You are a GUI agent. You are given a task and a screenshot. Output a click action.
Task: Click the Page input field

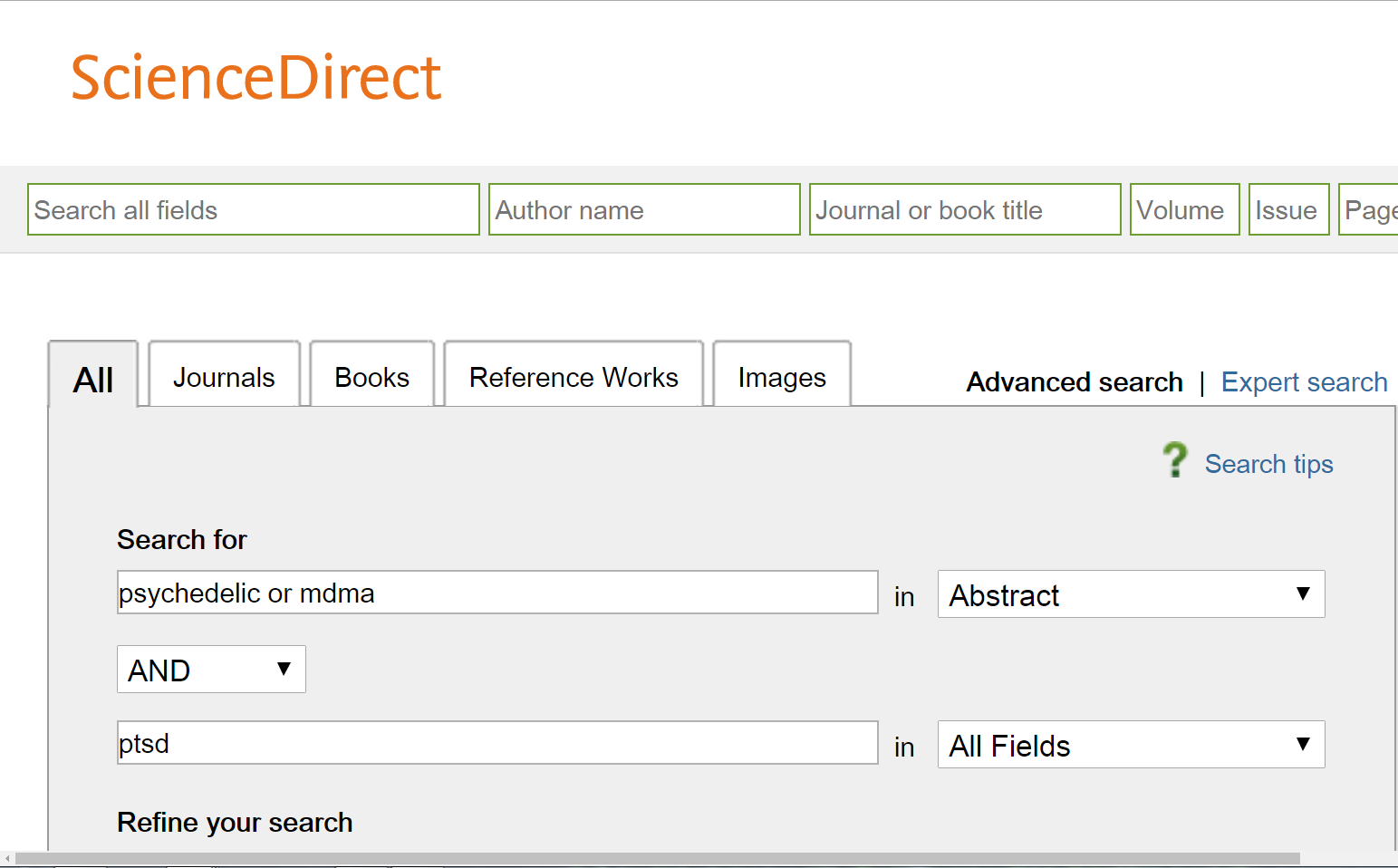[1369, 209]
